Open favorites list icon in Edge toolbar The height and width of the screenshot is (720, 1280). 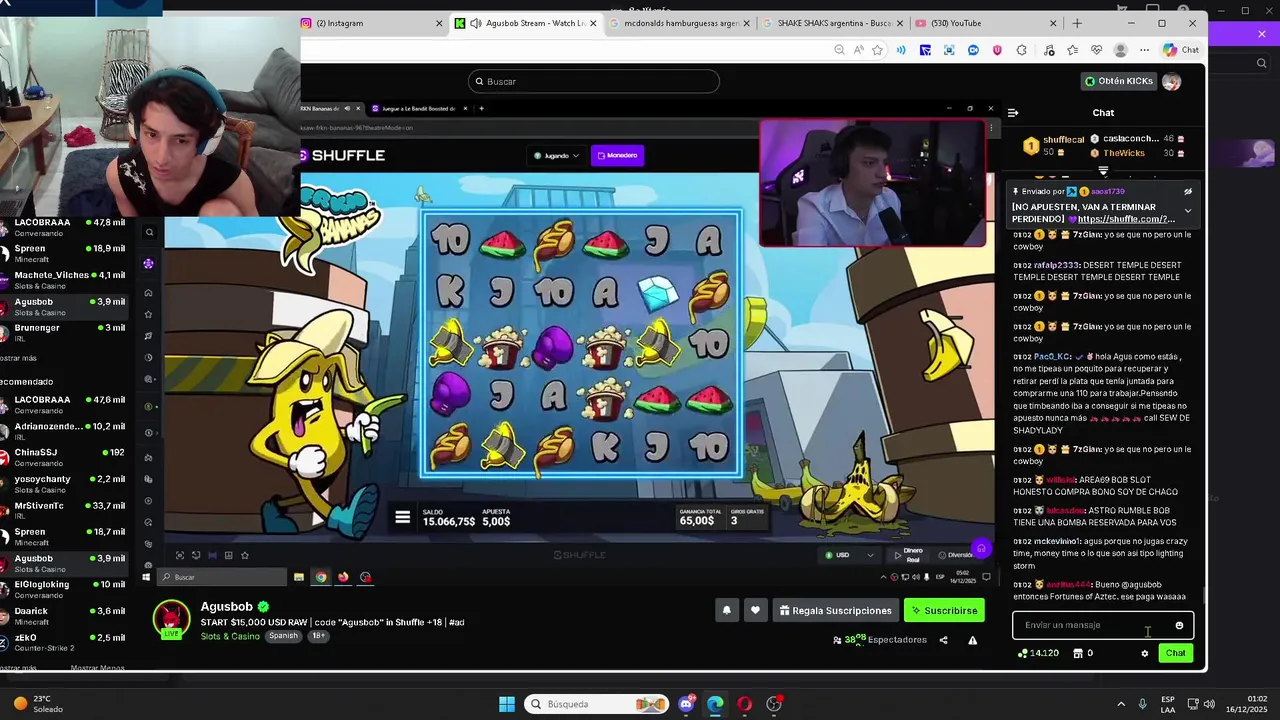point(1072,50)
